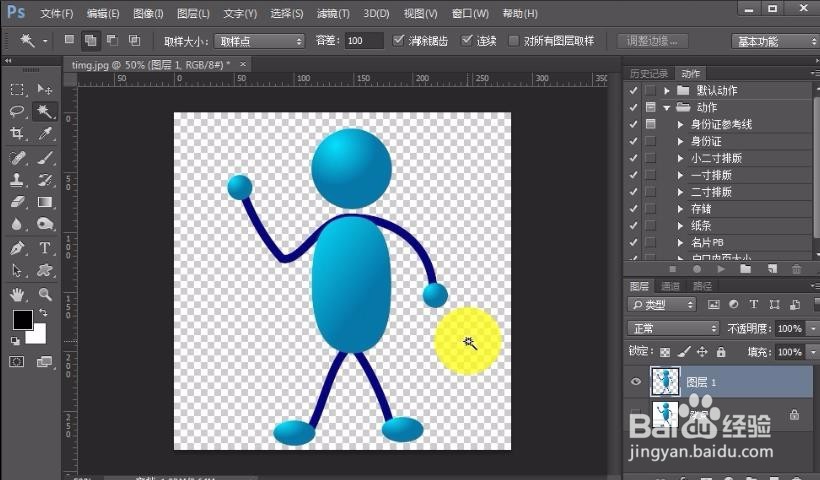
Task: Toggle Quick Mask mode
Action: click(x=17, y=362)
